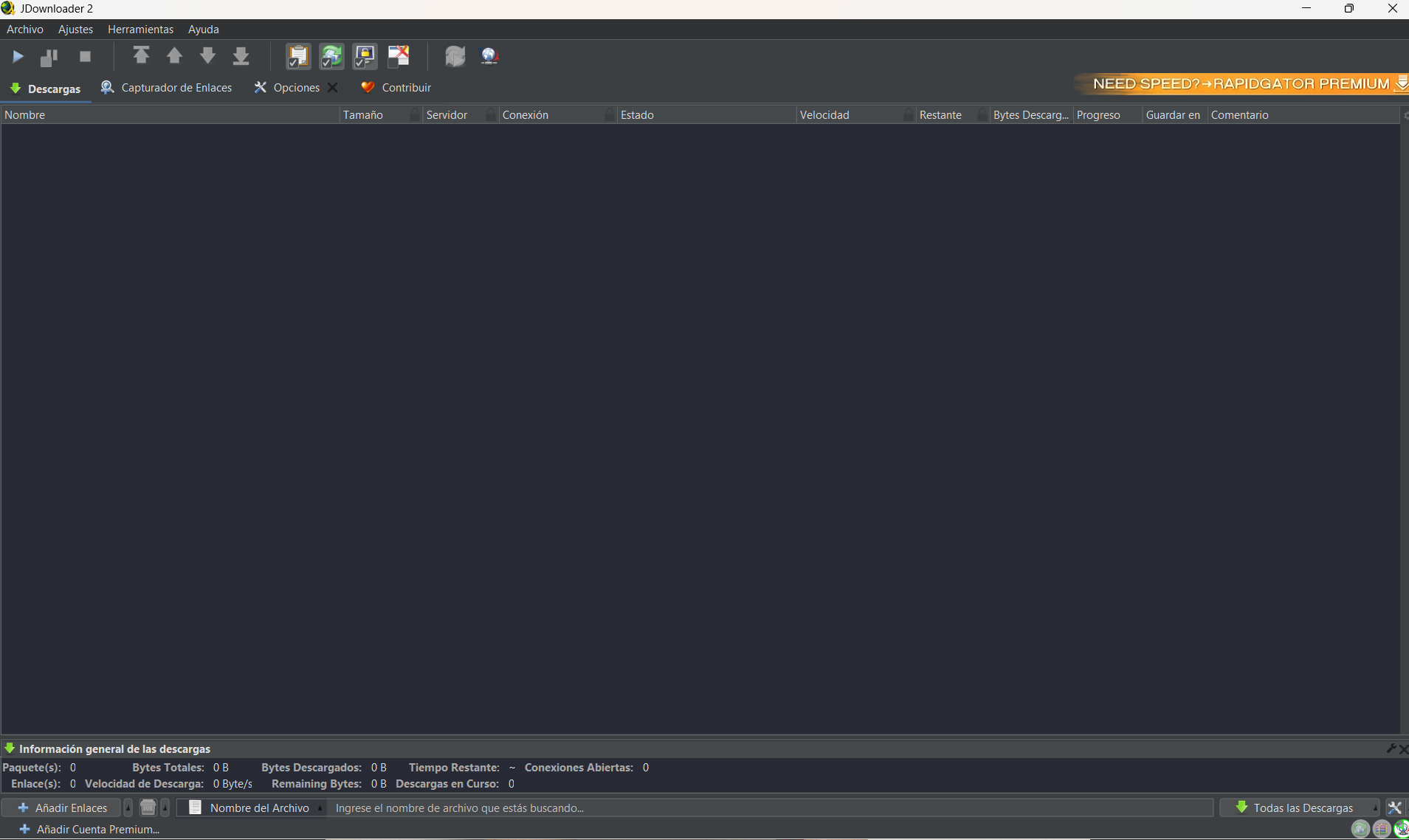This screenshot has height=840, width=1409.
Task: Click the gray reconnect-now toolbar icon
Action: click(x=455, y=56)
